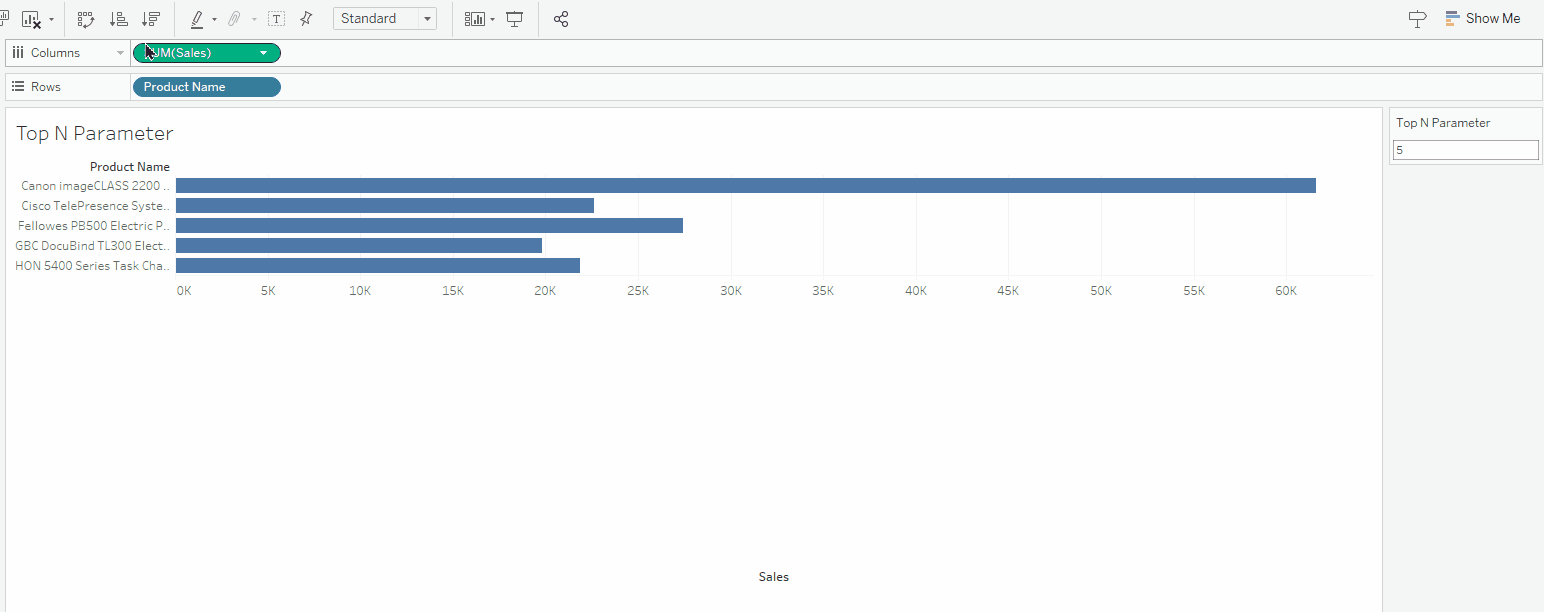Screen dimensions: 1544x612
Task: Start Presentation Mode
Action: pos(514,19)
